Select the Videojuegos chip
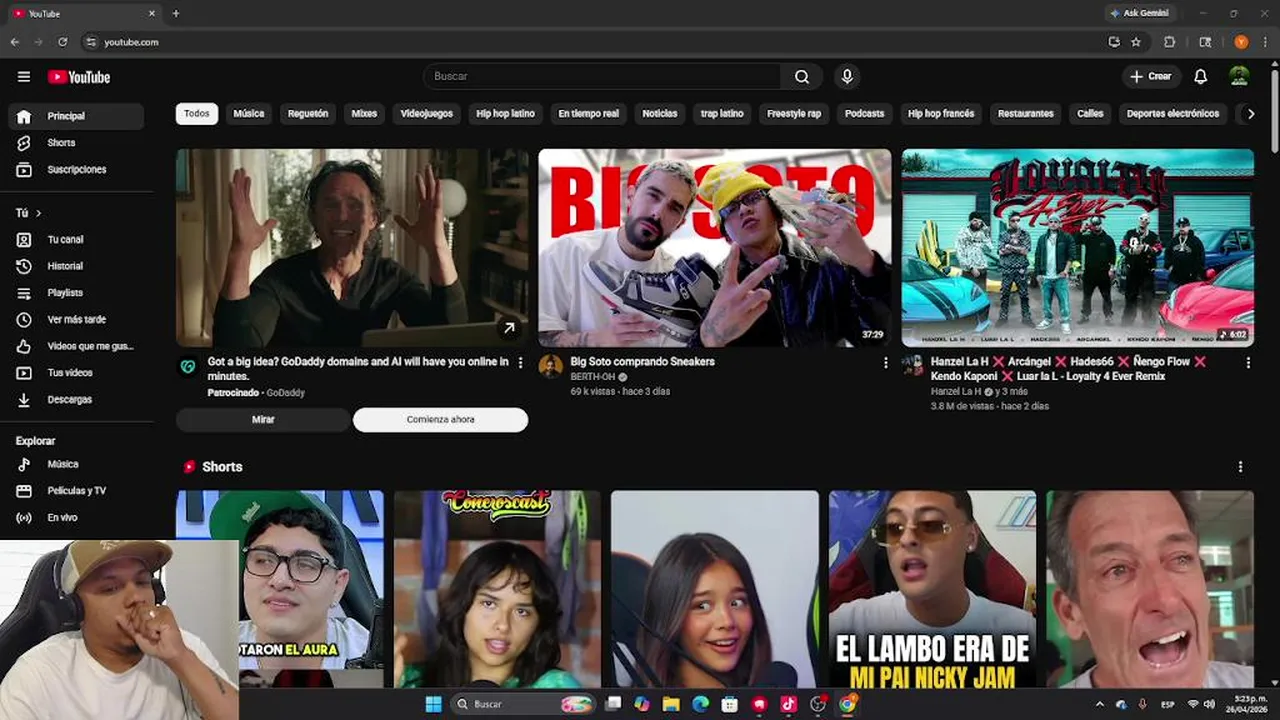Screen dimensions: 1280x720 427,114
